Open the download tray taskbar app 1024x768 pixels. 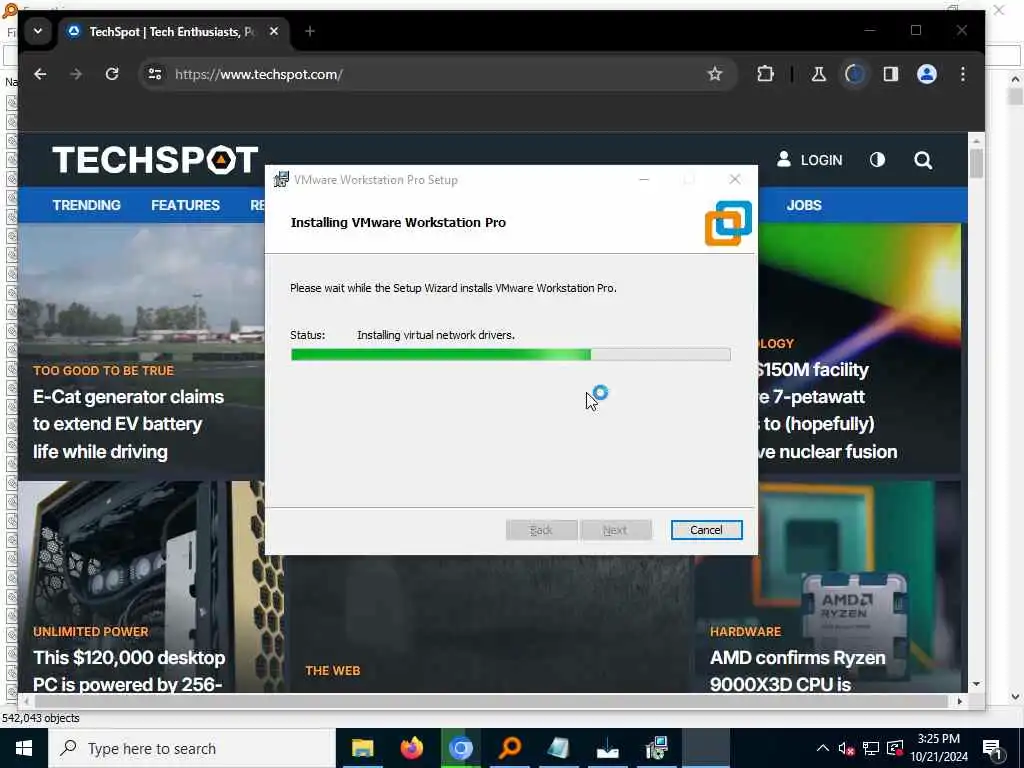coord(607,748)
